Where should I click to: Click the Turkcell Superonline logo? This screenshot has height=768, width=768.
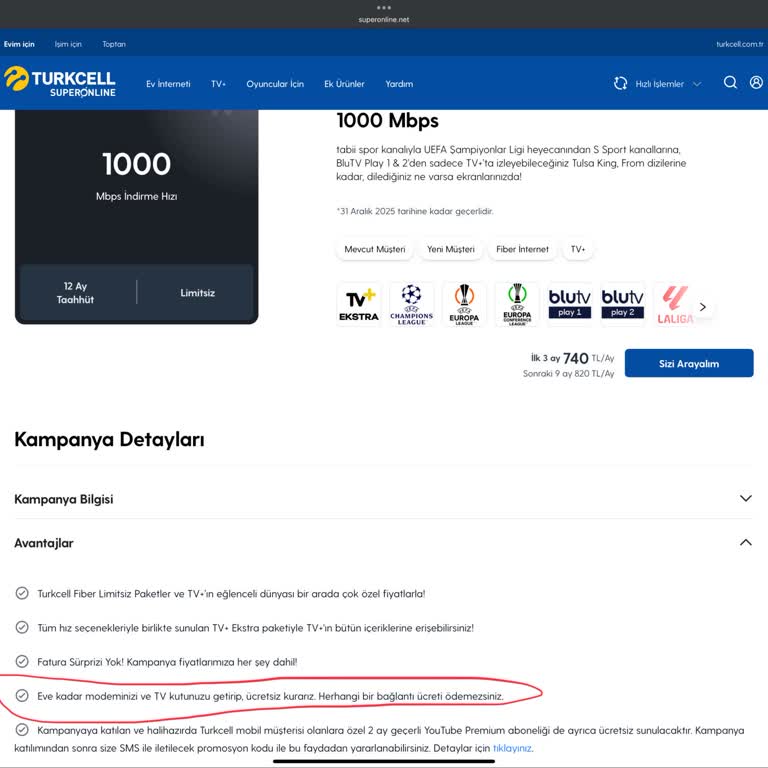[60, 82]
